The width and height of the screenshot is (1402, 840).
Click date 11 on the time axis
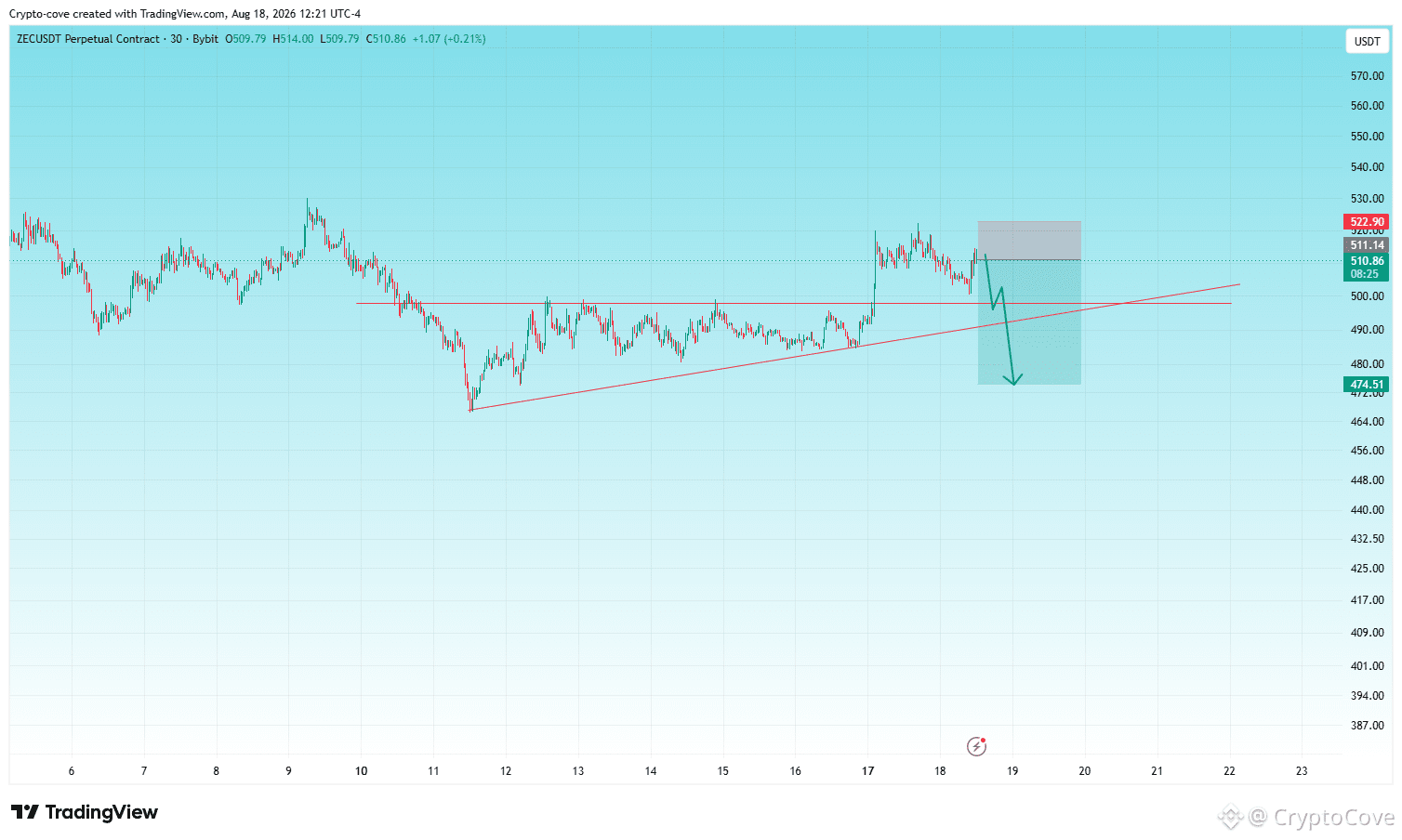(x=433, y=771)
